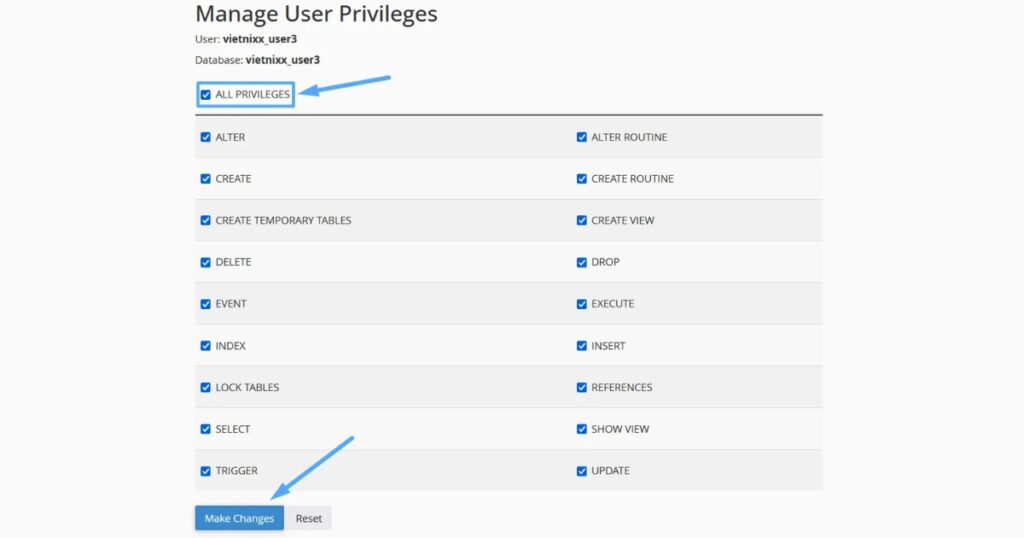The width and height of the screenshot is (1024, 538).
Task: Click the Manage User Privileges heading
Action: (316, 14)
